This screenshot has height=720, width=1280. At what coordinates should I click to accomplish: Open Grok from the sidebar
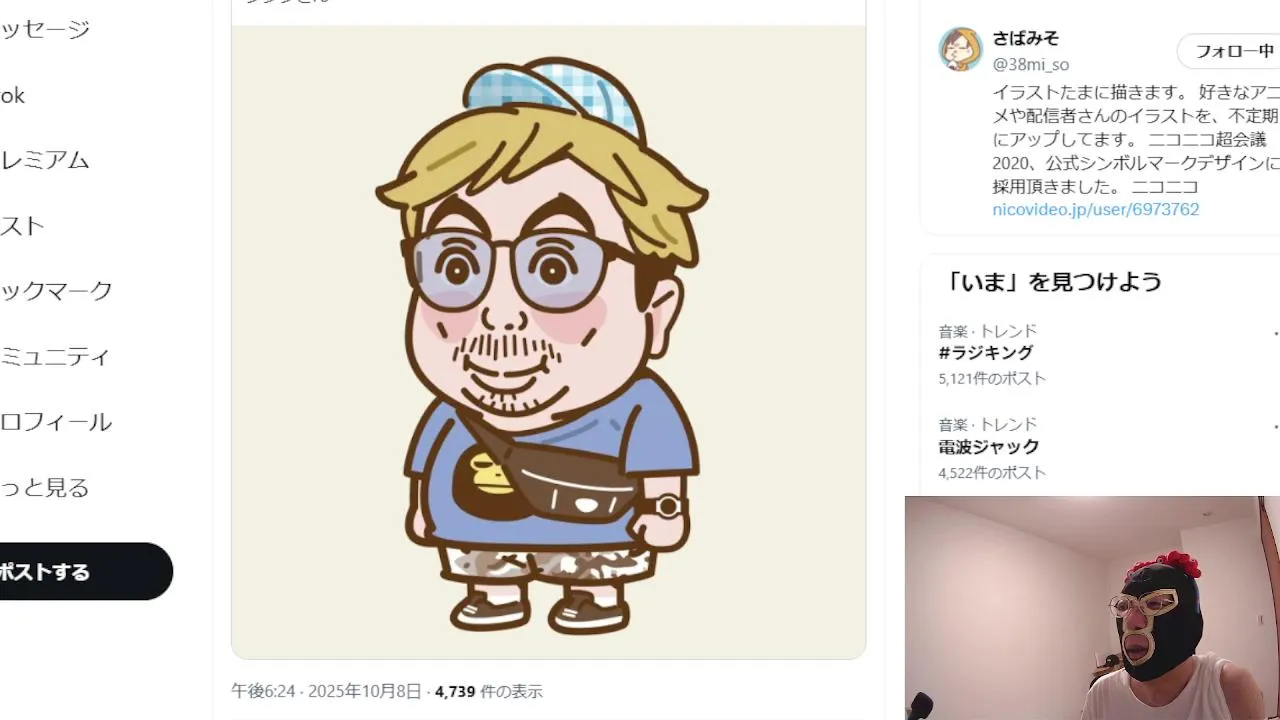point(12,95)
